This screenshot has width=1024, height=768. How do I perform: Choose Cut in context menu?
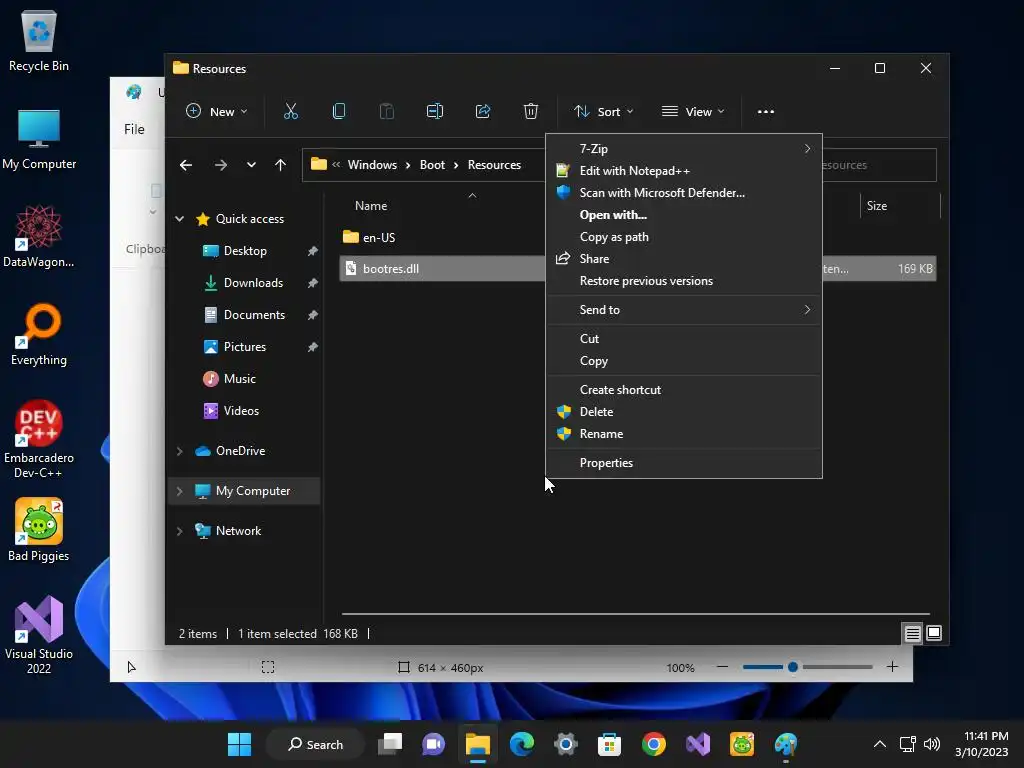[684, 339]
